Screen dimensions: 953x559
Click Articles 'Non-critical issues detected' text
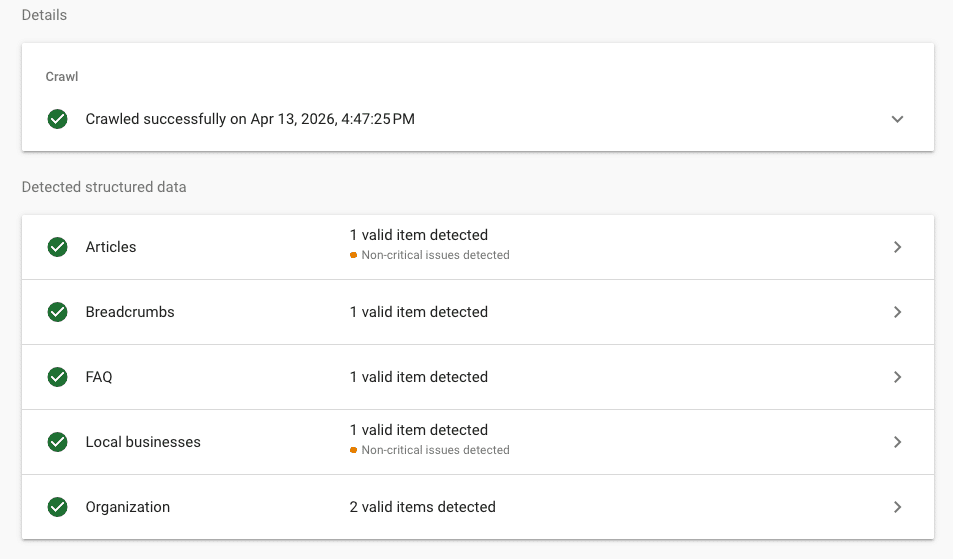(435, 255)
